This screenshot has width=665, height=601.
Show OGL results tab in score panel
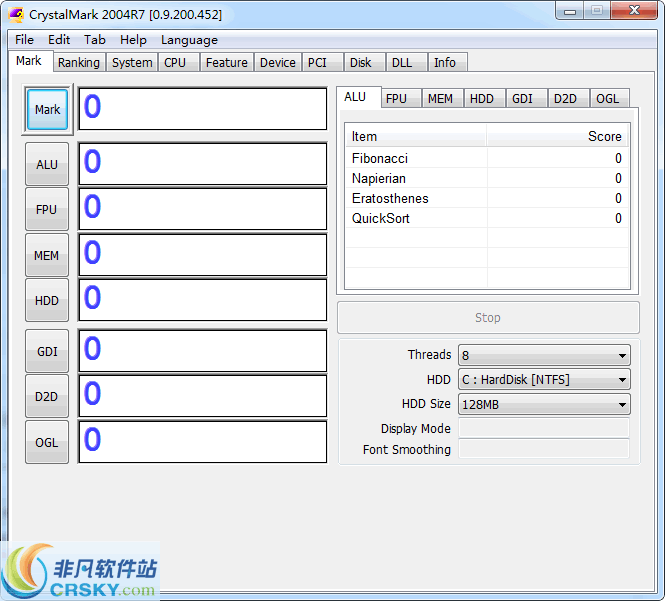point(610,98)
